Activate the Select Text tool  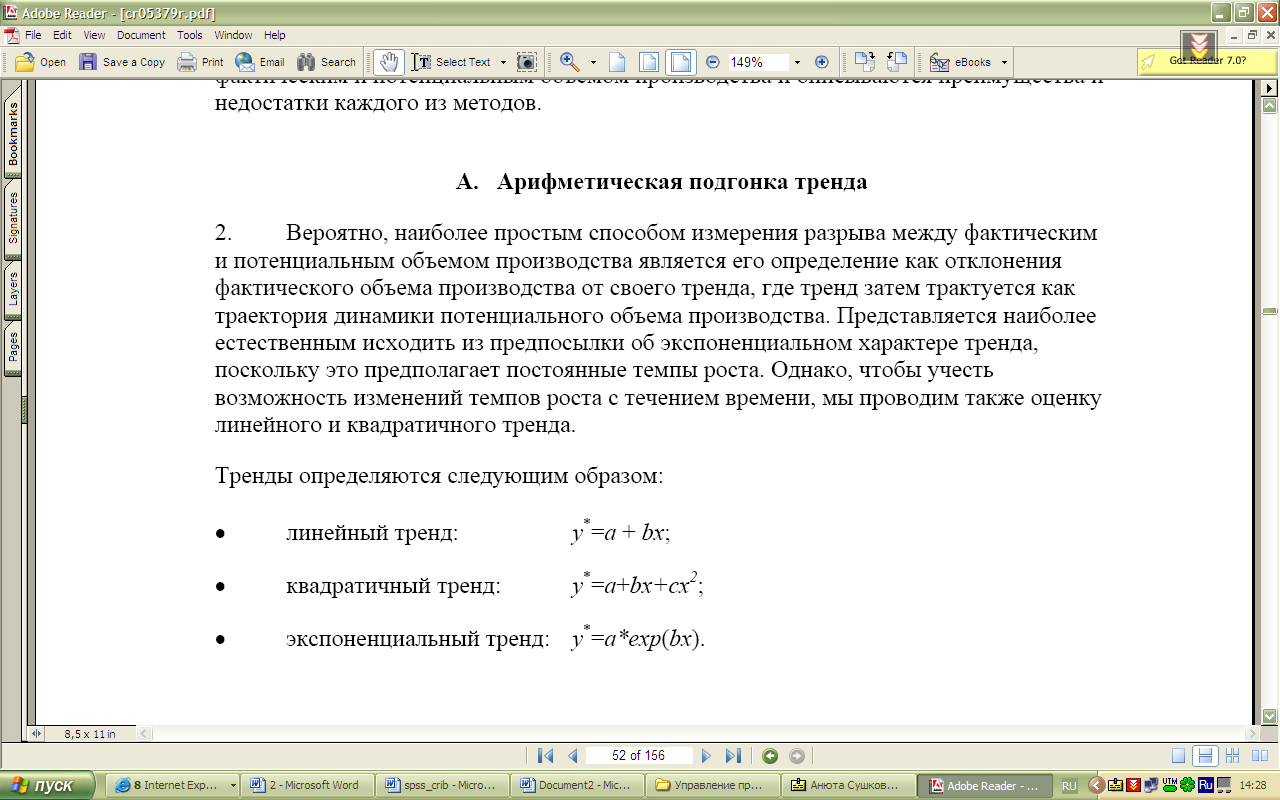click(452, 62)
